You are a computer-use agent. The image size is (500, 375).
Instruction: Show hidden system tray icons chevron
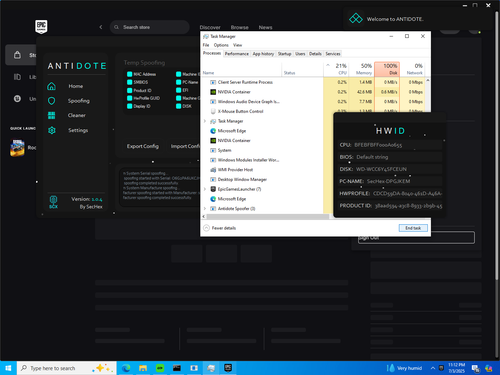coord(433,368)
